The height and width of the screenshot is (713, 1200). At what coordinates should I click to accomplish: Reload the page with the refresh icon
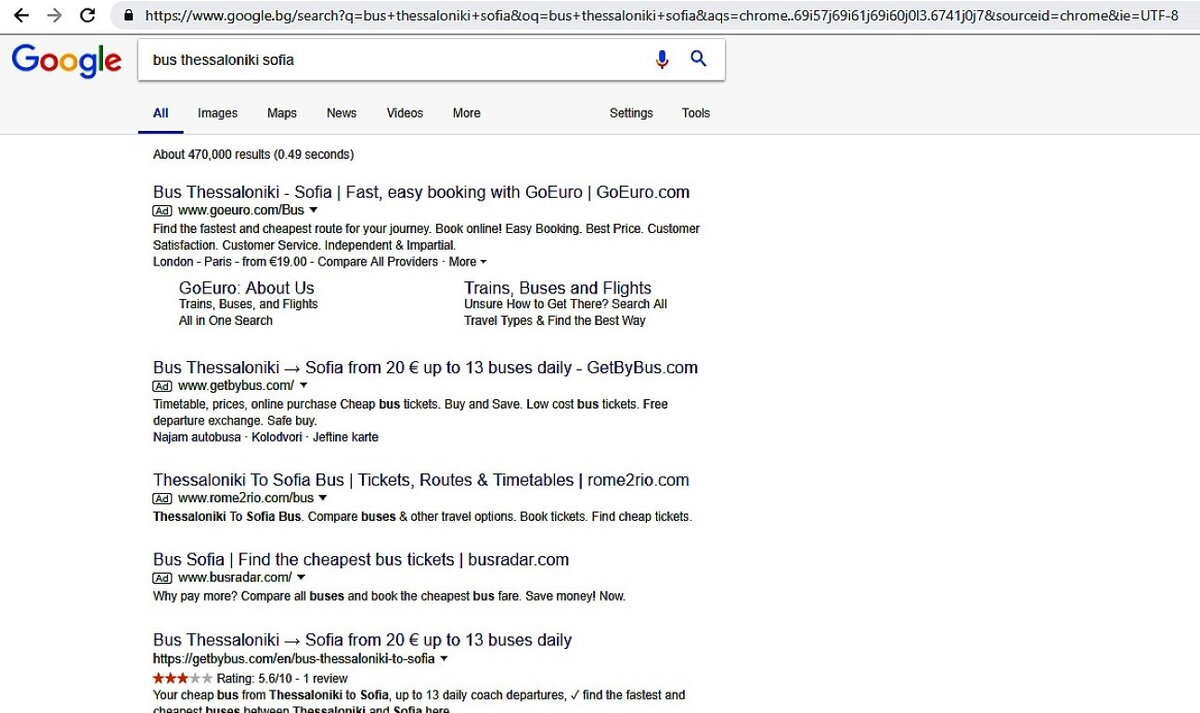point(88,16)
